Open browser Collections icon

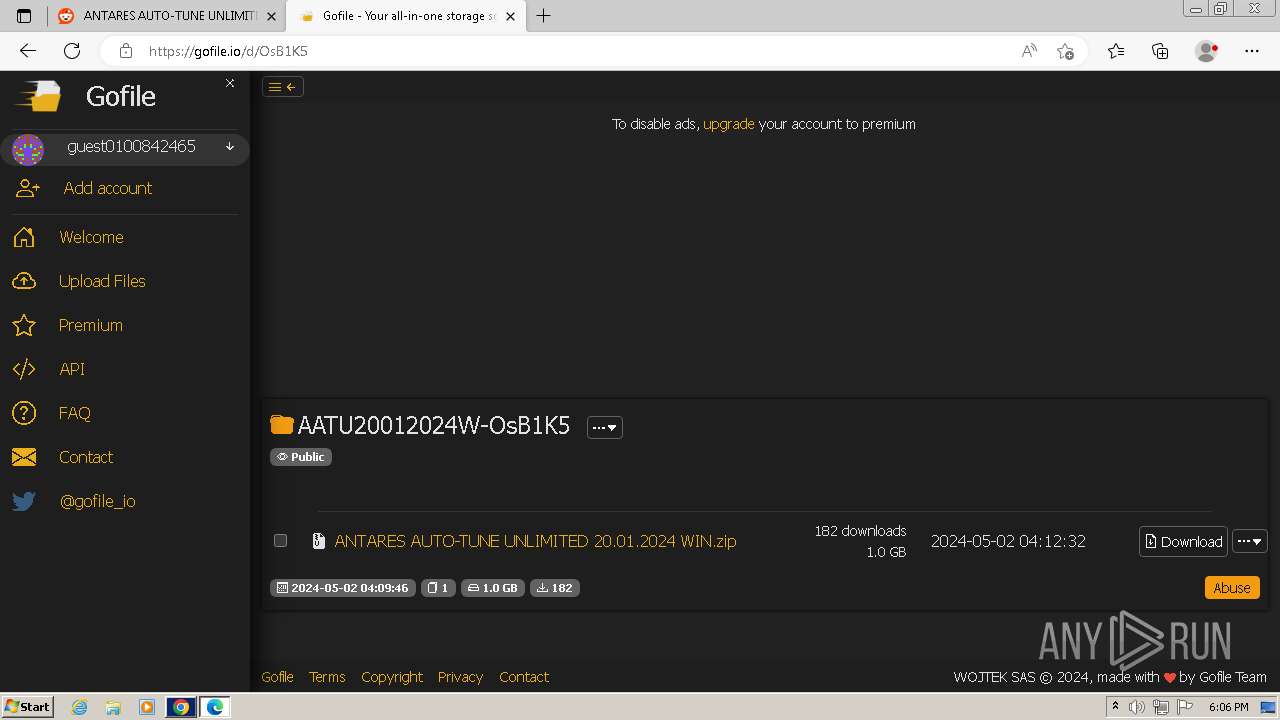click(x=1160, y=51)
